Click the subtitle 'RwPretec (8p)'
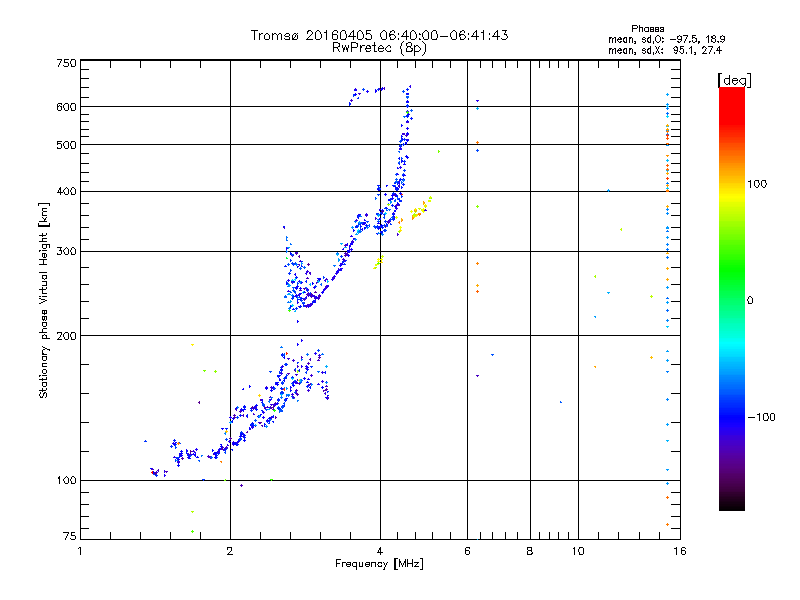800x600 pixels. [379, 48]
